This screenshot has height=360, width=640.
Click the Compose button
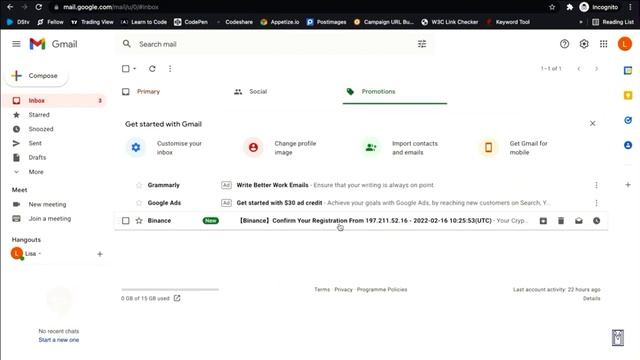pyautogui.click(x=36, y=76)
